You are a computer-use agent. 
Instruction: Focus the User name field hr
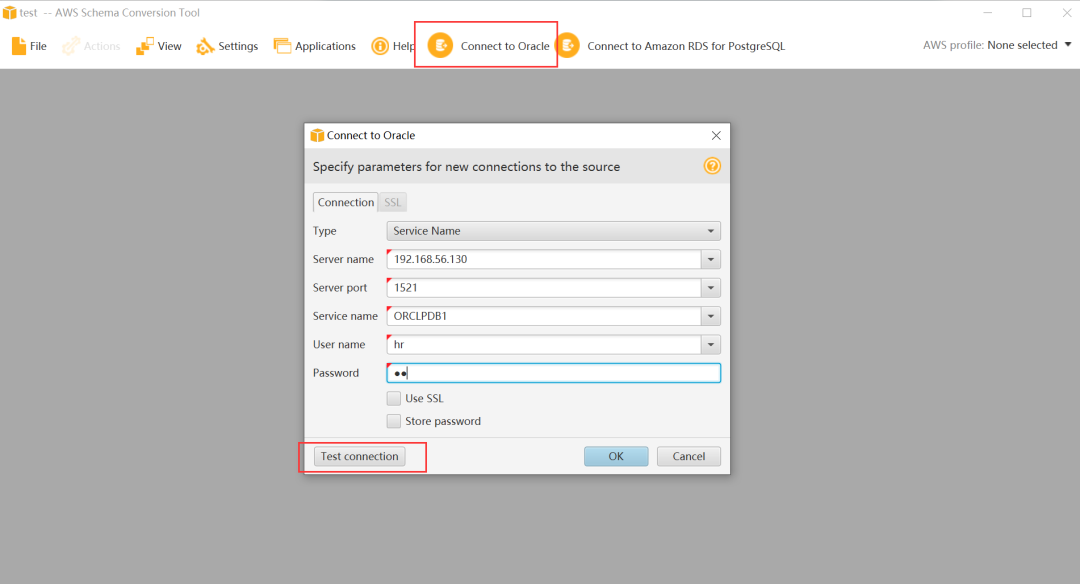[544, 344]
